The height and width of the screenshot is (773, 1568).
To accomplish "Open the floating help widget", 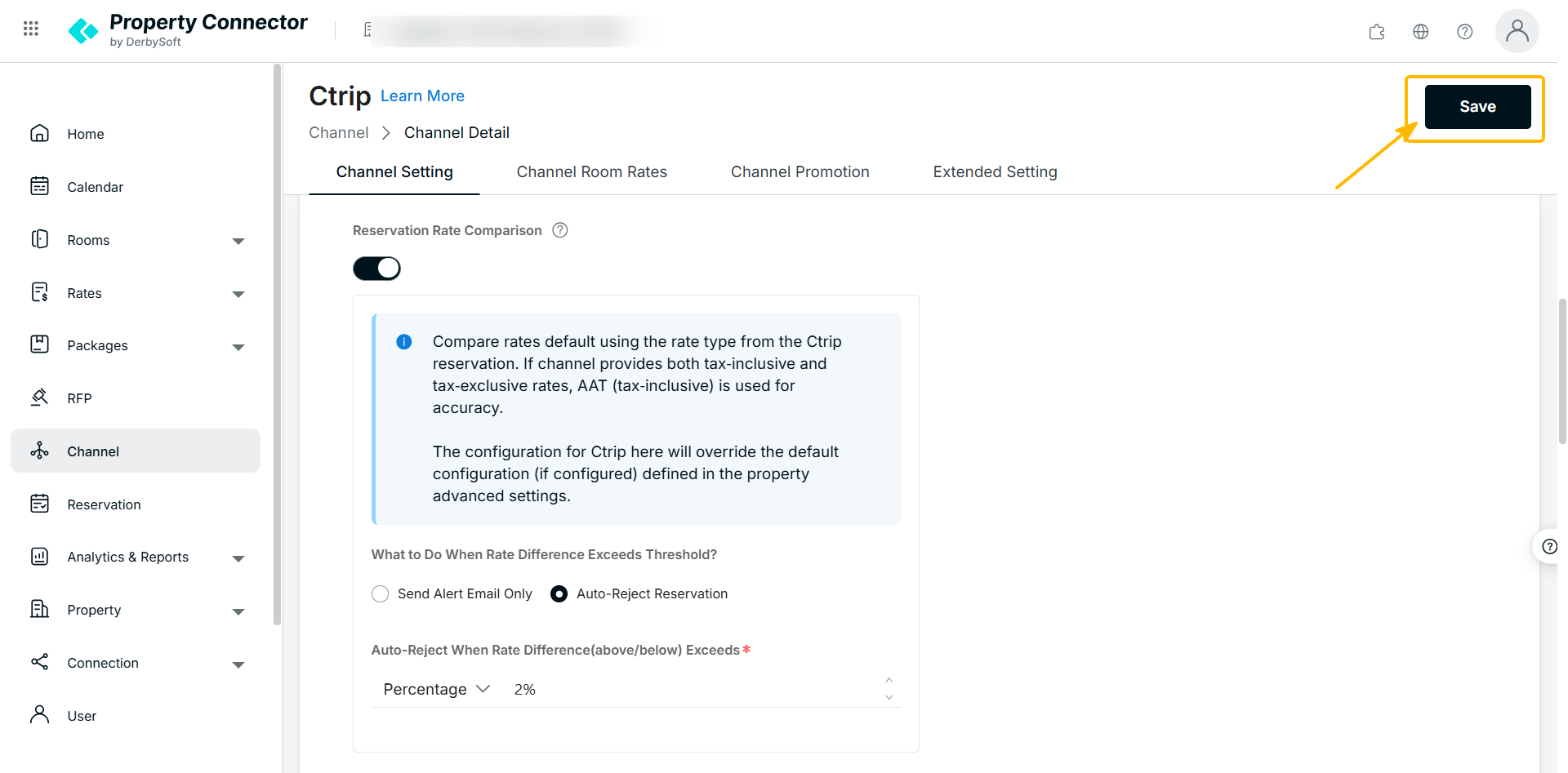I will click(x=1548, y=547).
